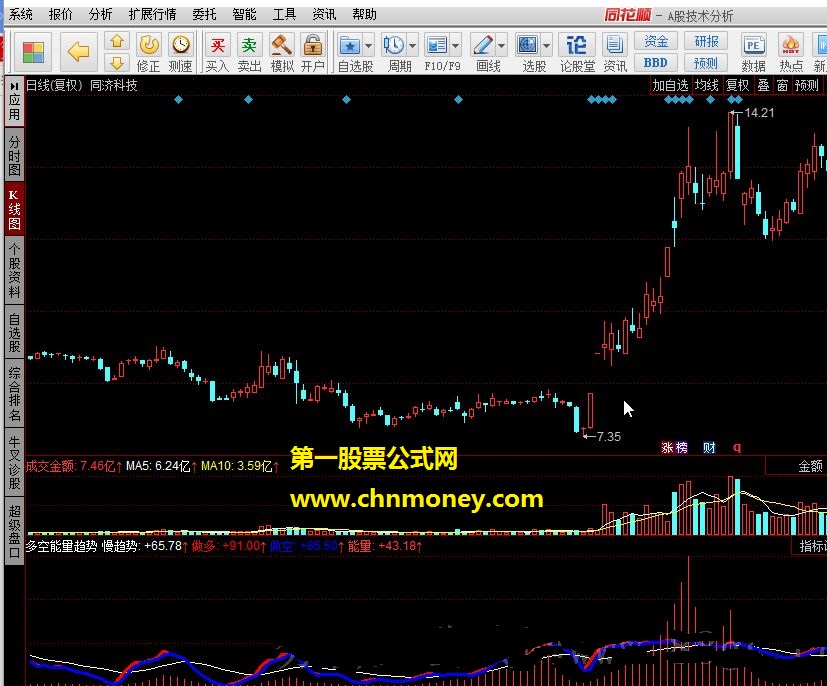Expand the F10/F9 dropdown arrow
Image resolution: width=827 pixels, height=686 pixels.
click(456, 46)
